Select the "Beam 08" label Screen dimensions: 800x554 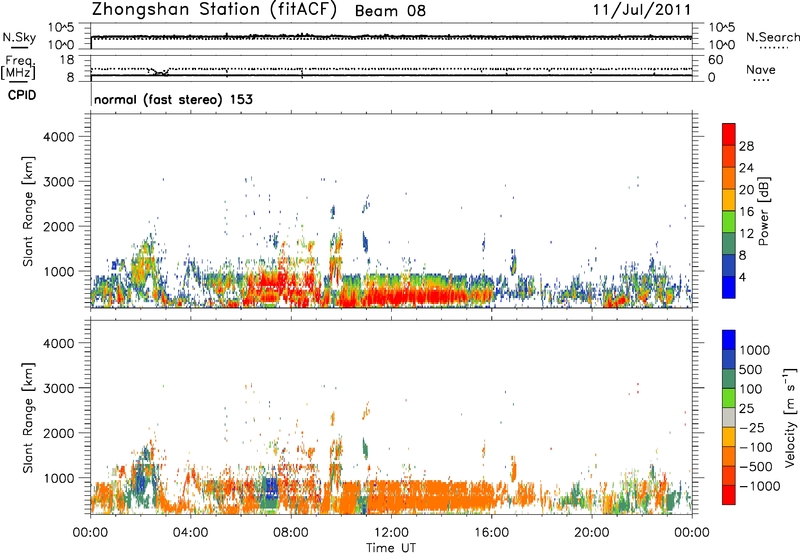tap(390, 11)
